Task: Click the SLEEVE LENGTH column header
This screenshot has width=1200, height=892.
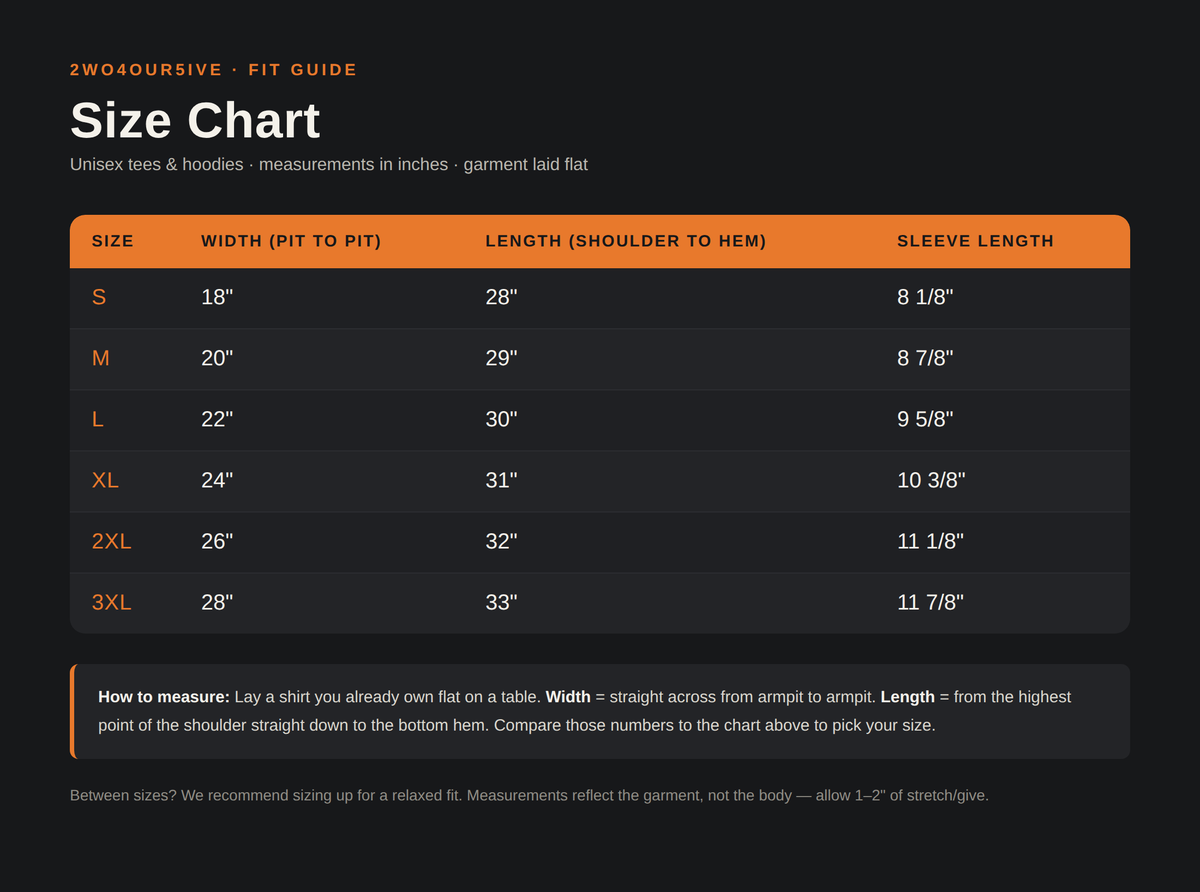Action: click(976, 241)
